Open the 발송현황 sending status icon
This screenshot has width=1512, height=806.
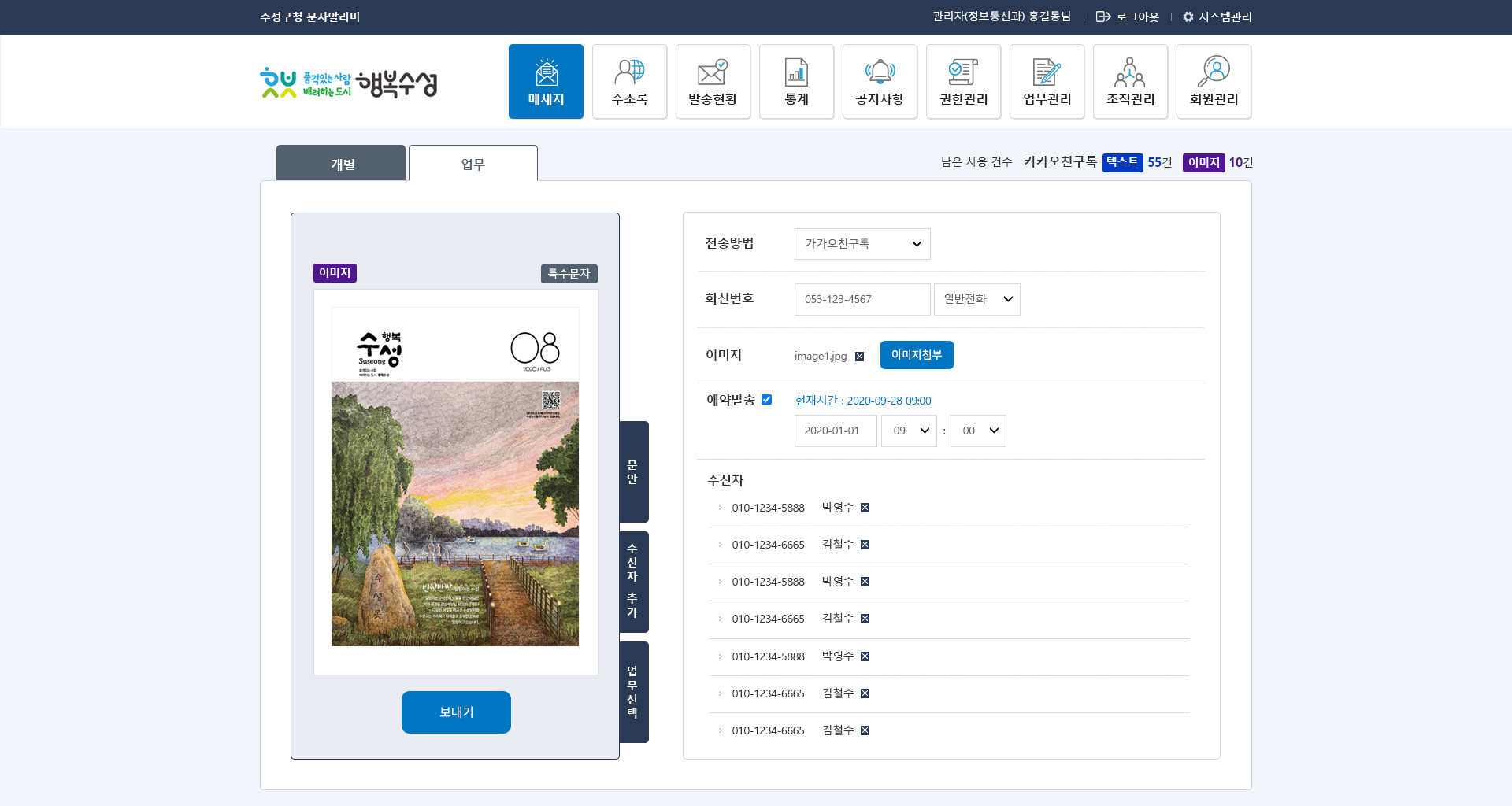point(713,81)
